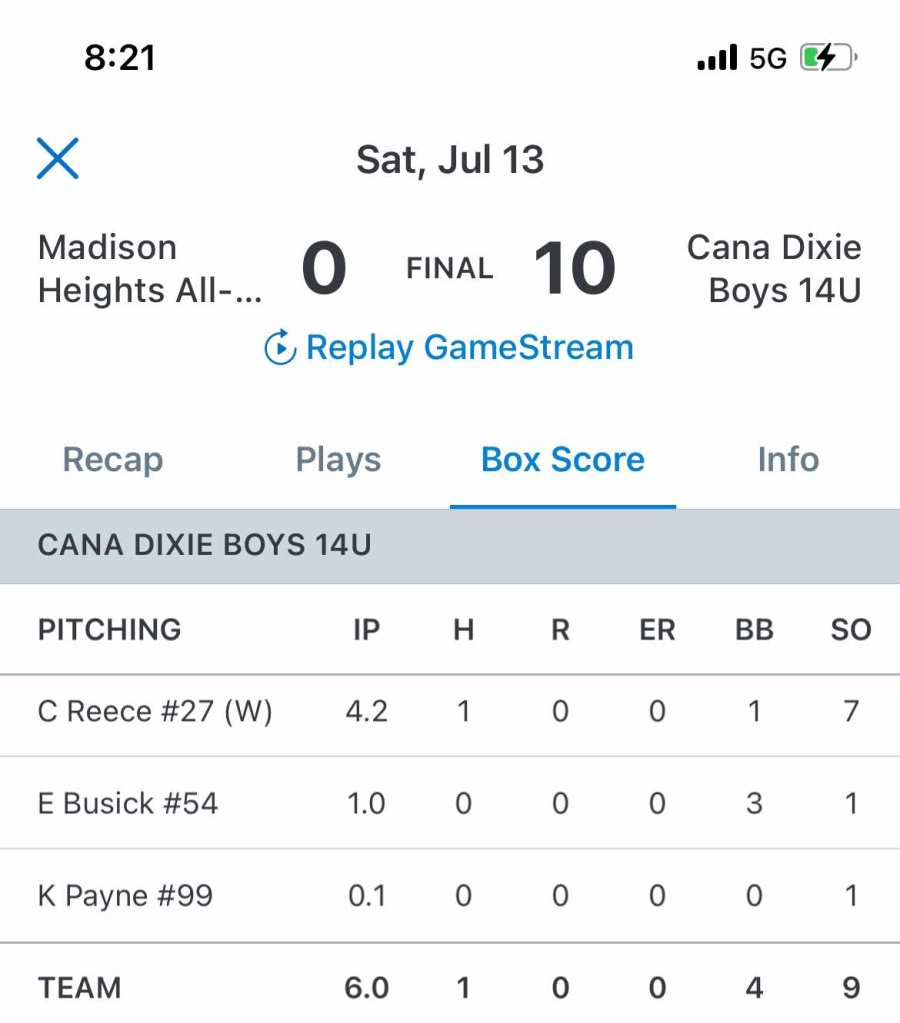Tap the cellular signal strength icon
This screenshot has width=900, height=1023.
click(717, 58)
